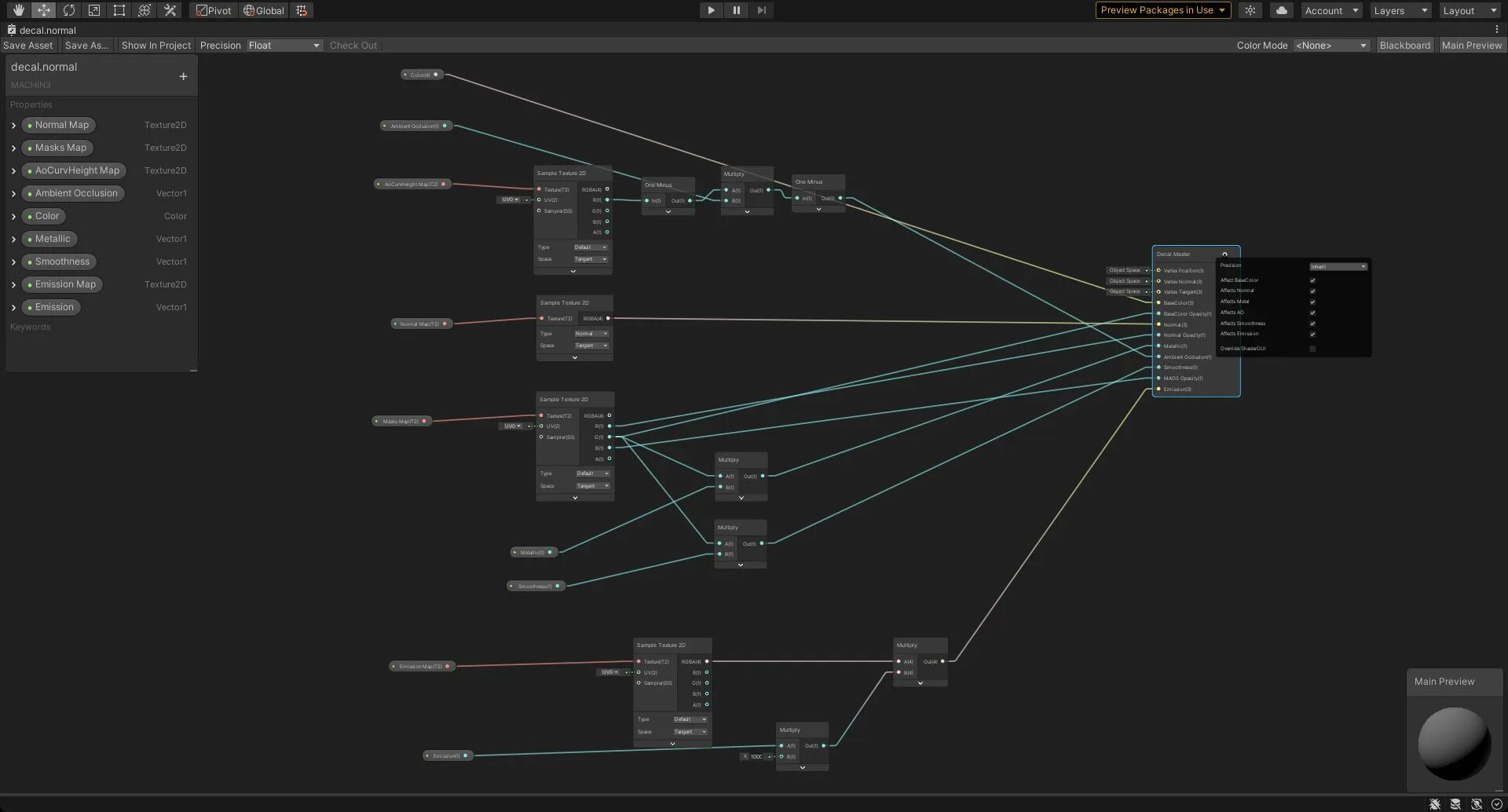Viewport: 1508px width, 812px height.
Task: Toggle the grid snapping icon
Action: pyautogui.click(x=302, y=10)
